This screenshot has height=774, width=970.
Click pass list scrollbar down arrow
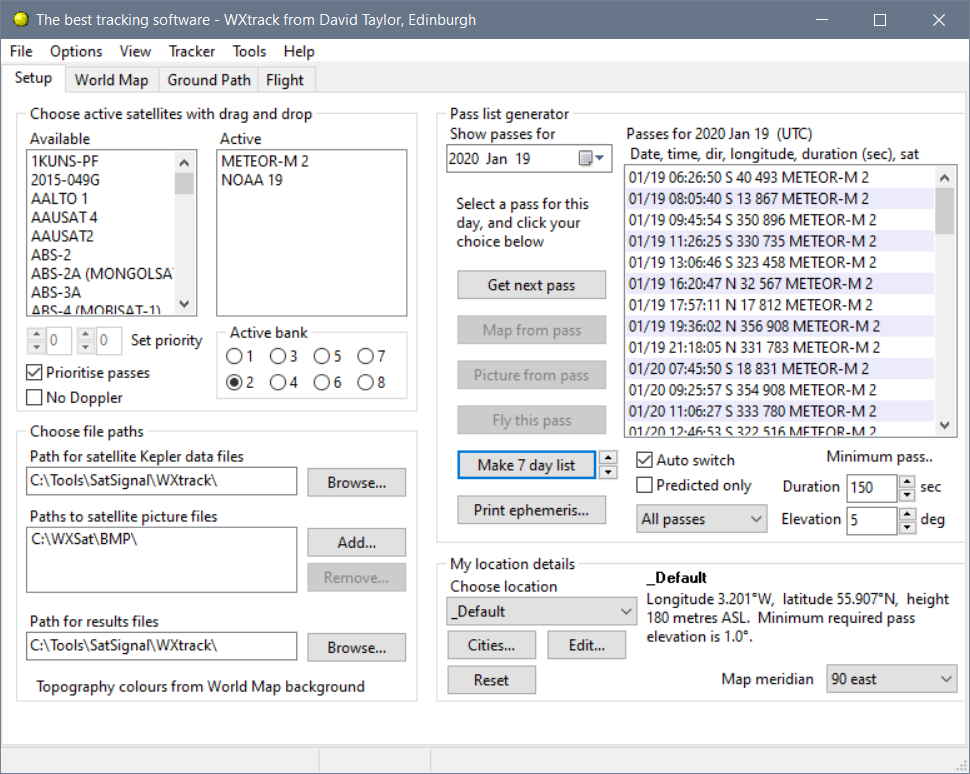pyautogui.click(x=944, y=424)
